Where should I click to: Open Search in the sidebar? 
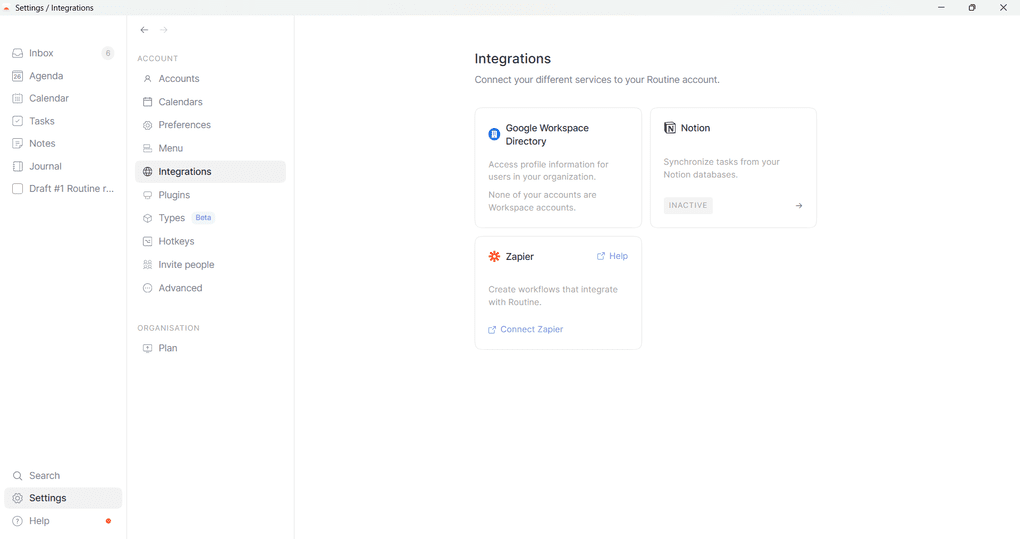pos(62,476)
